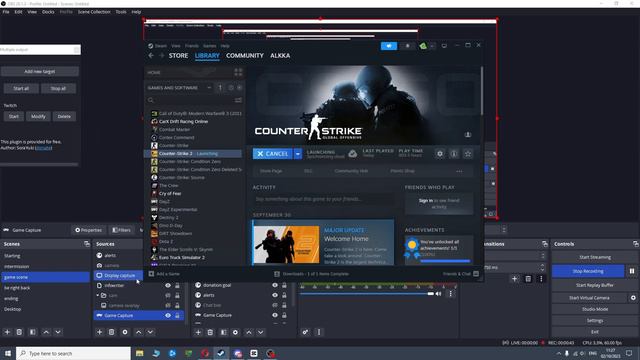Open the OBS Tools menu

tap(121, 12)
